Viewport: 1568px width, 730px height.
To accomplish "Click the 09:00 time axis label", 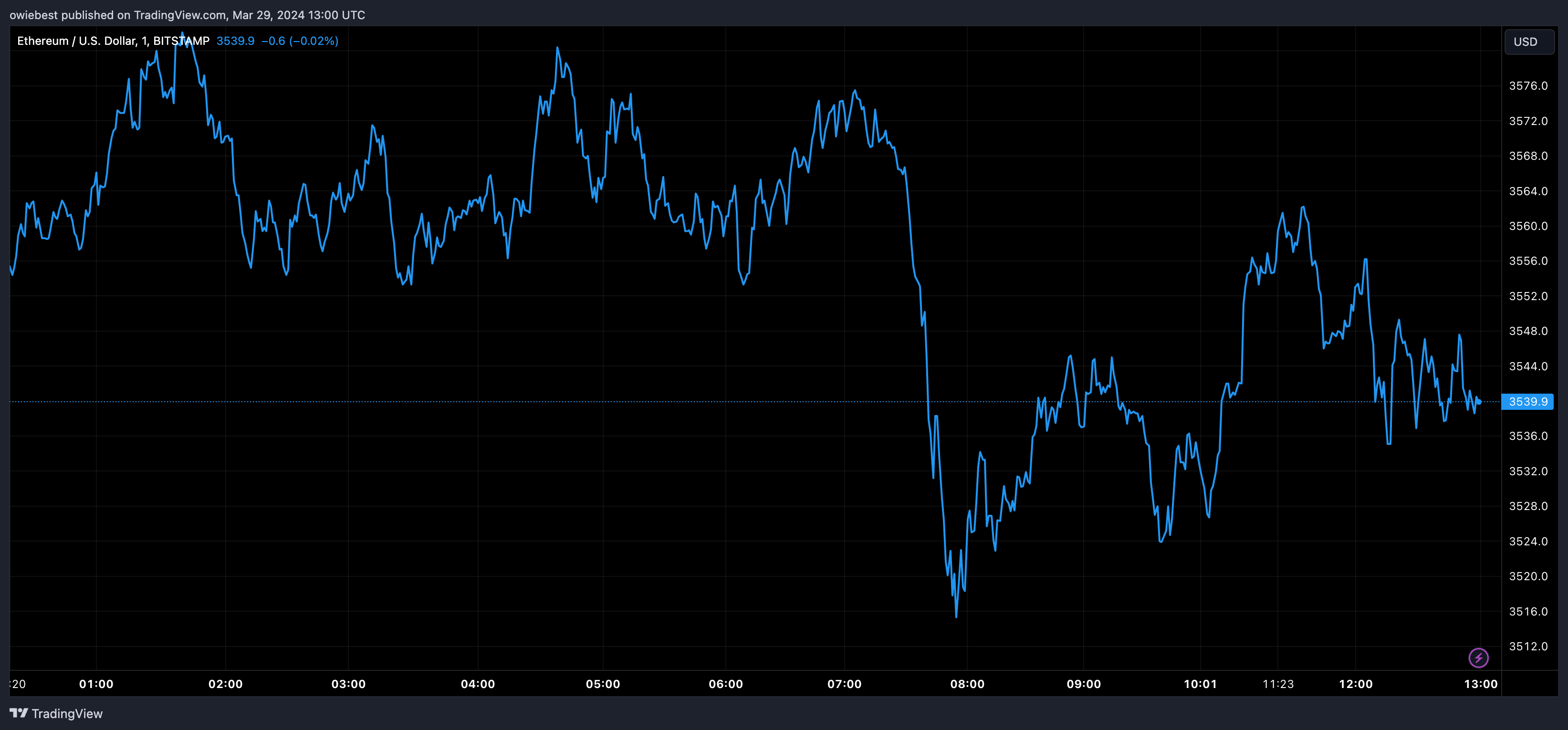I will click(x=1084, y=684).
